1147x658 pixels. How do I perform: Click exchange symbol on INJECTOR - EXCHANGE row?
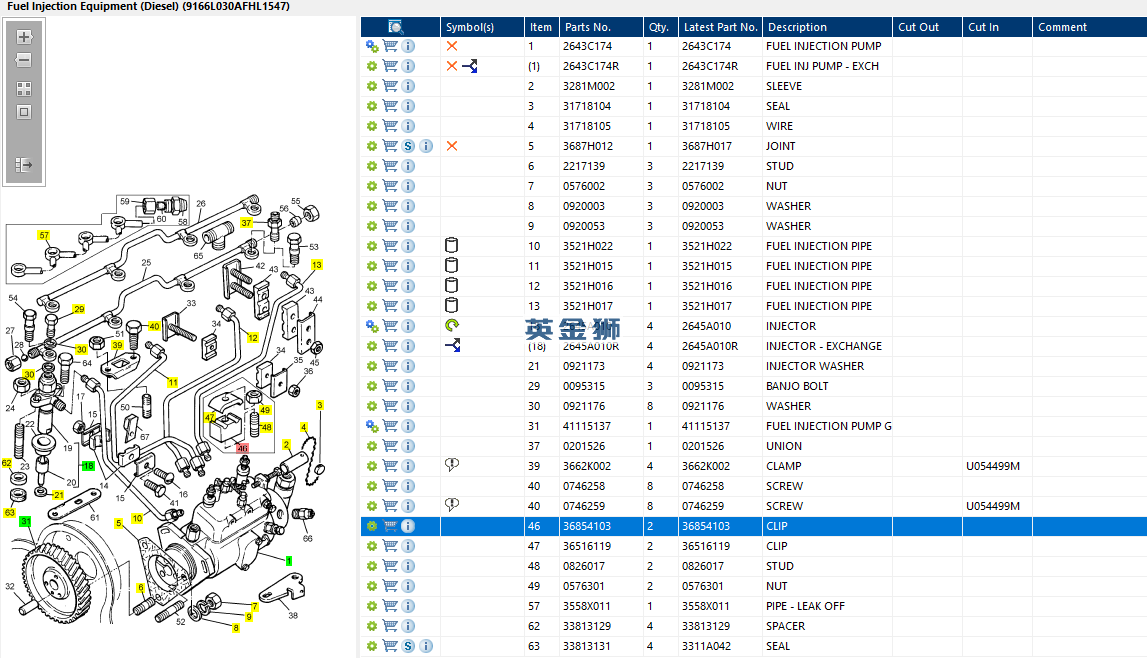(x=453, y=345)
